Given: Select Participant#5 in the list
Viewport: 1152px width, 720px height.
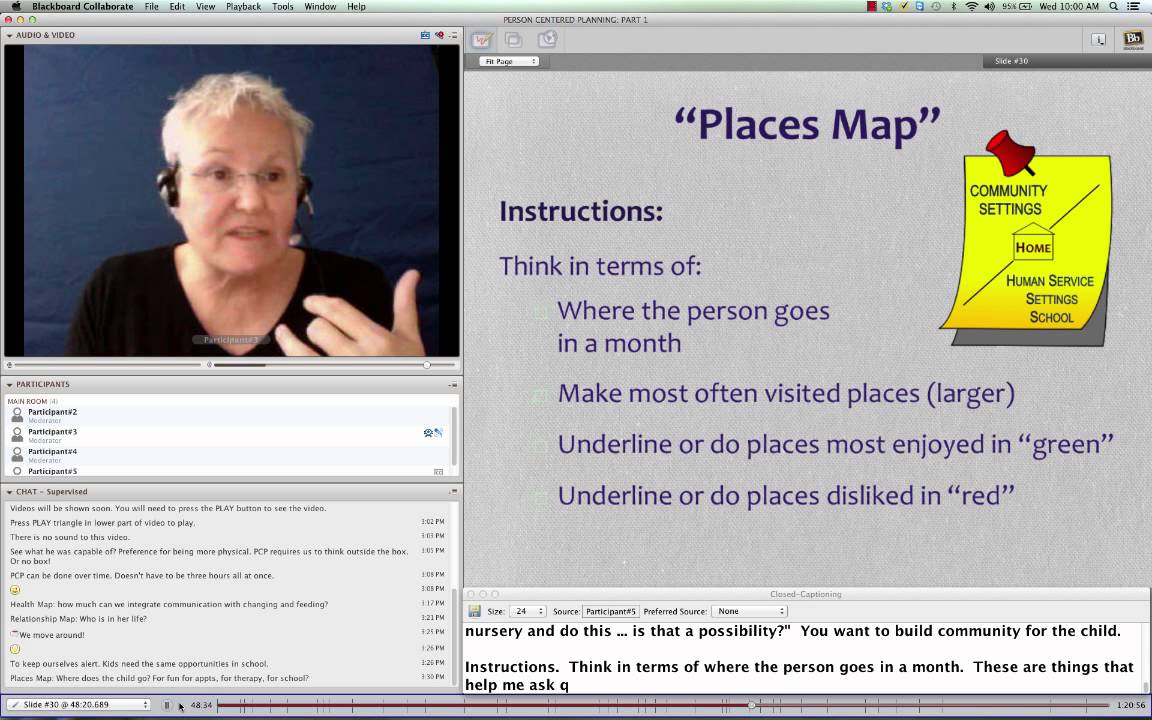Looking at the screenshot, I should [x=228, y=471].
